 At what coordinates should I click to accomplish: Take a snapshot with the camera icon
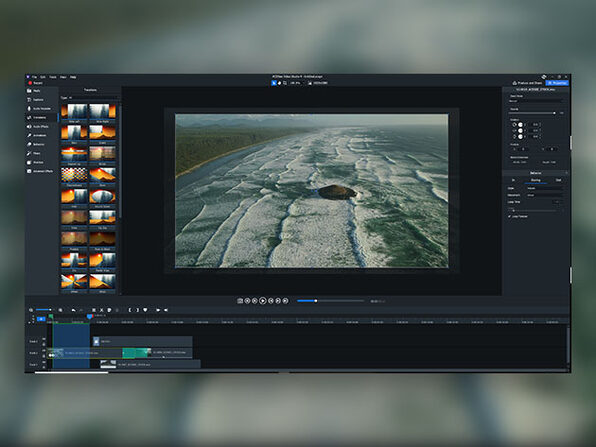point(240,301)
